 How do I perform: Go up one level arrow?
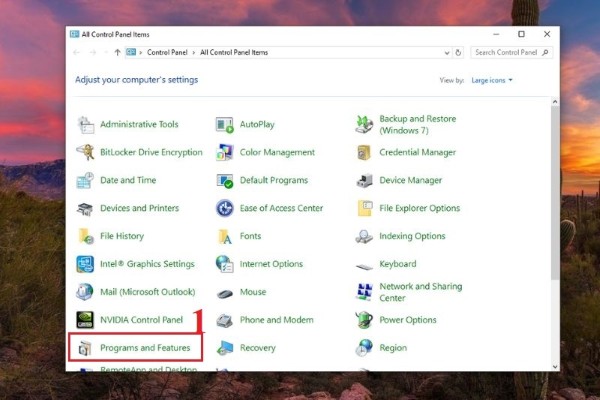click(x=117, y=52)
